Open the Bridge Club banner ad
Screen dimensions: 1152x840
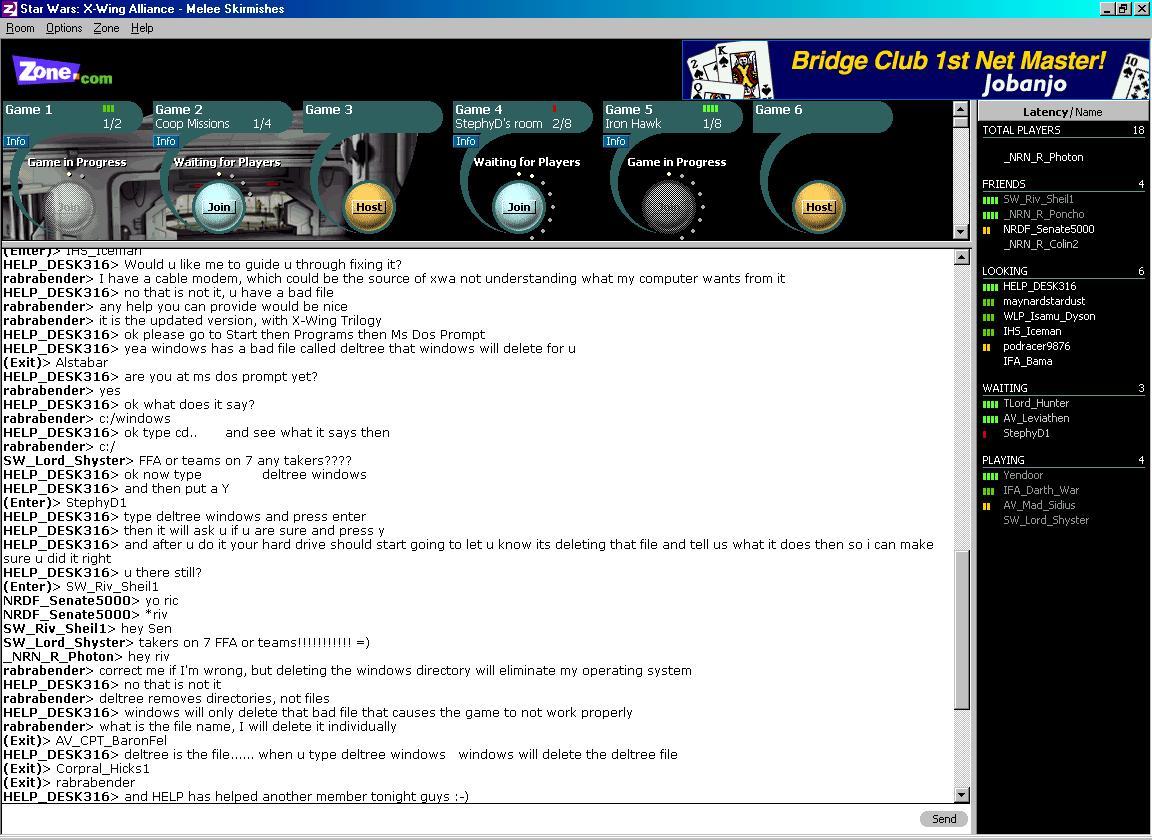[x=915, y=70]
